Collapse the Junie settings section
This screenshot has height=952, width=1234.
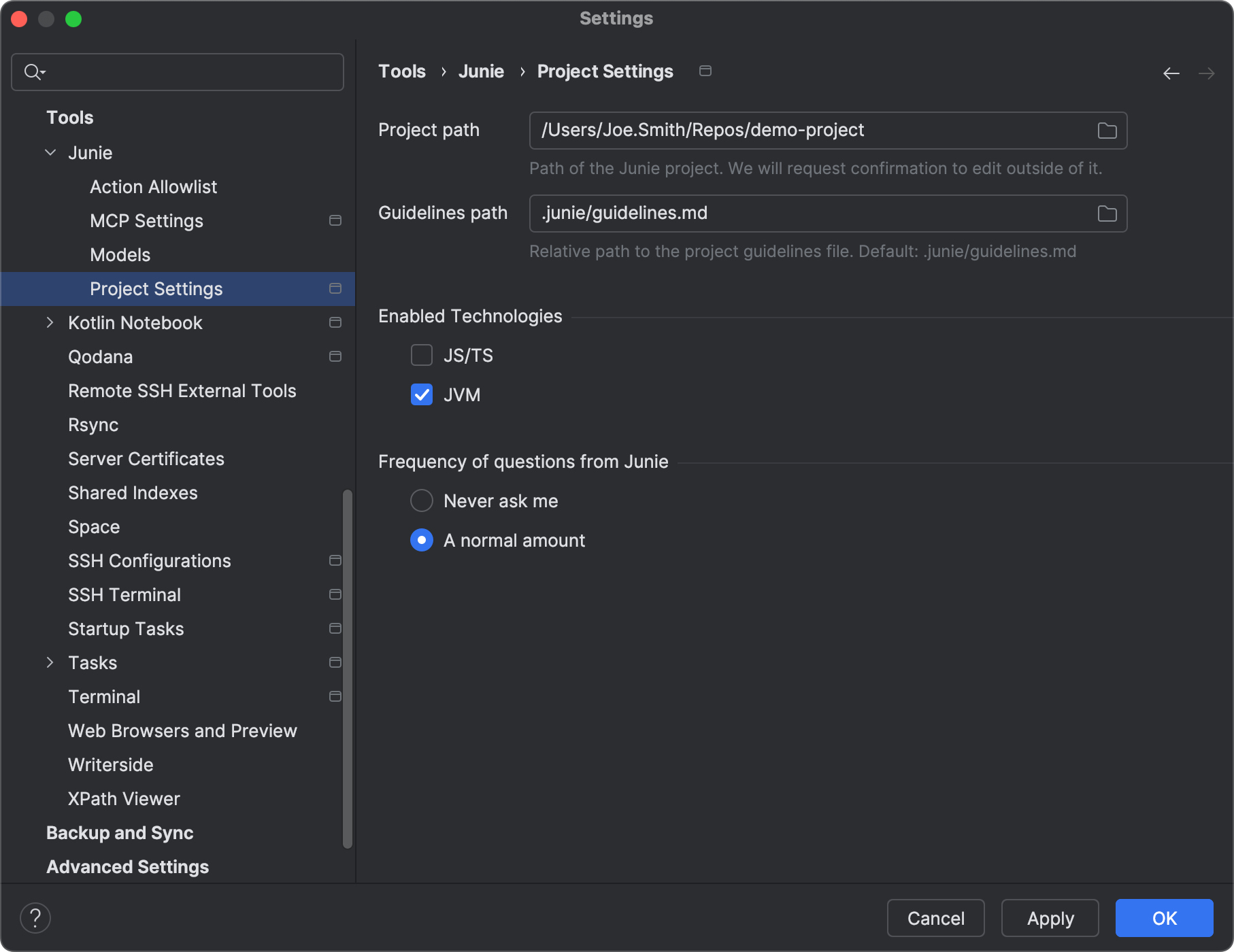pos(49,152)
